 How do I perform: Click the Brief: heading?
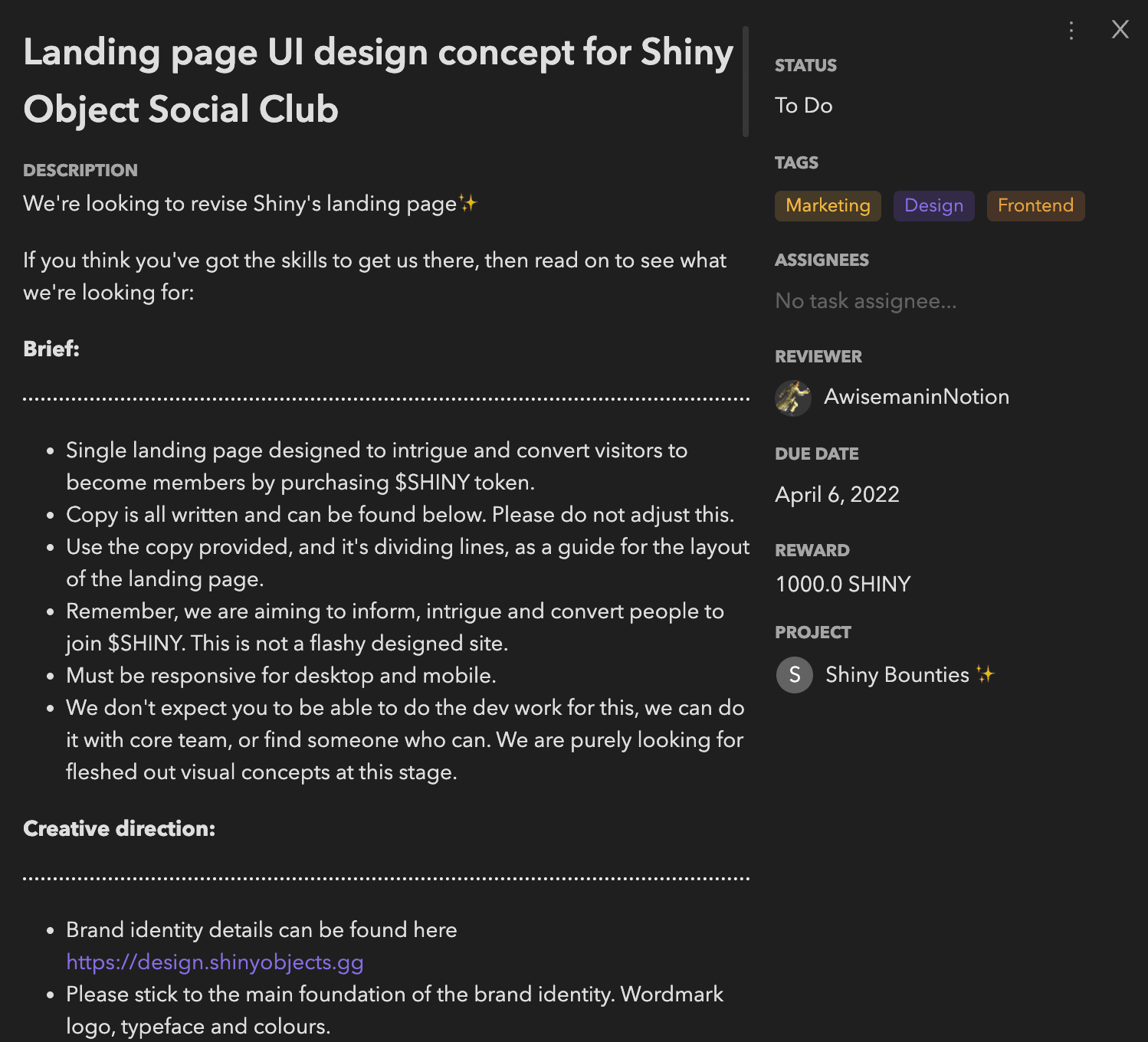coord(51,349)
